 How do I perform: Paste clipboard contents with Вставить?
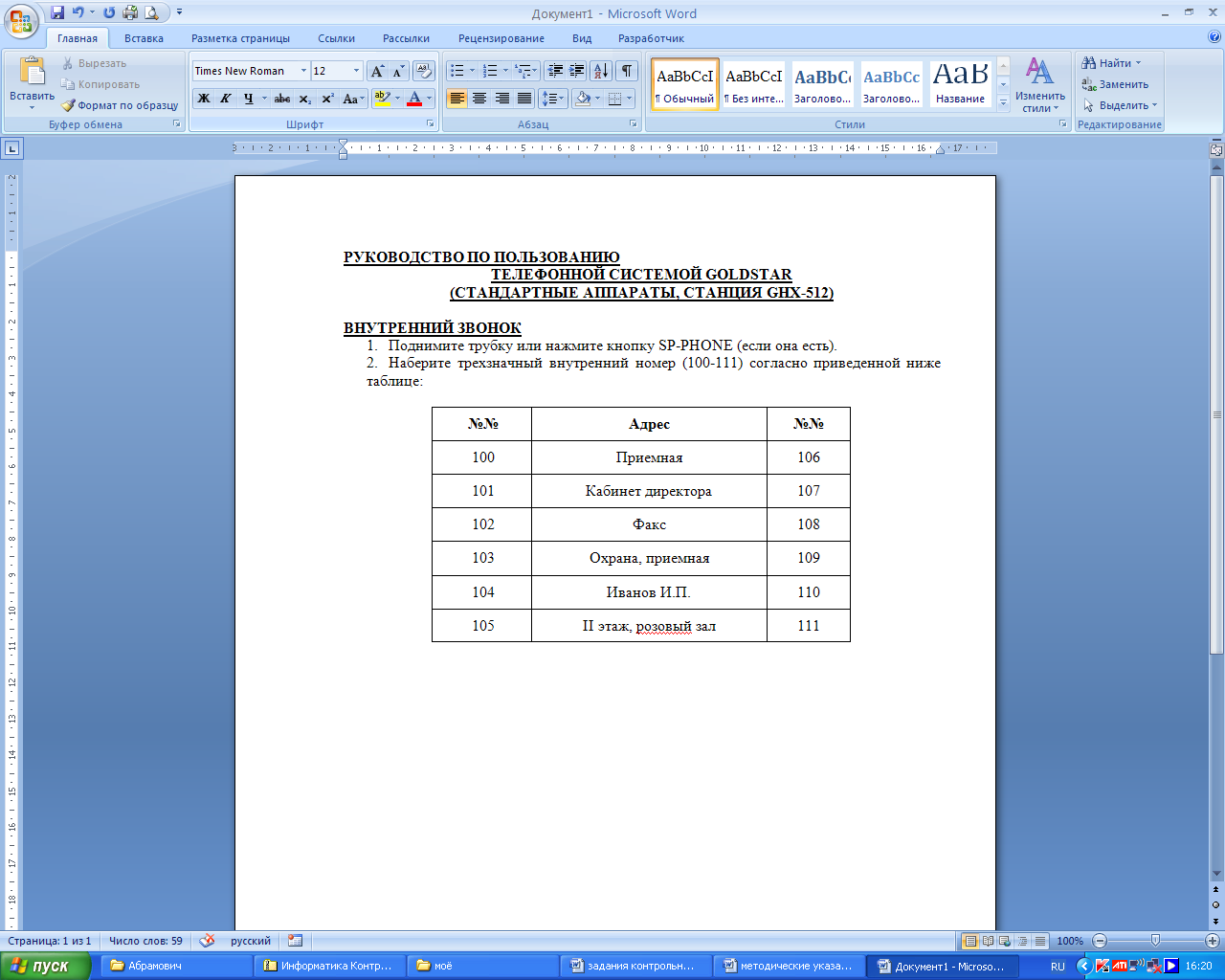point(32,83)
